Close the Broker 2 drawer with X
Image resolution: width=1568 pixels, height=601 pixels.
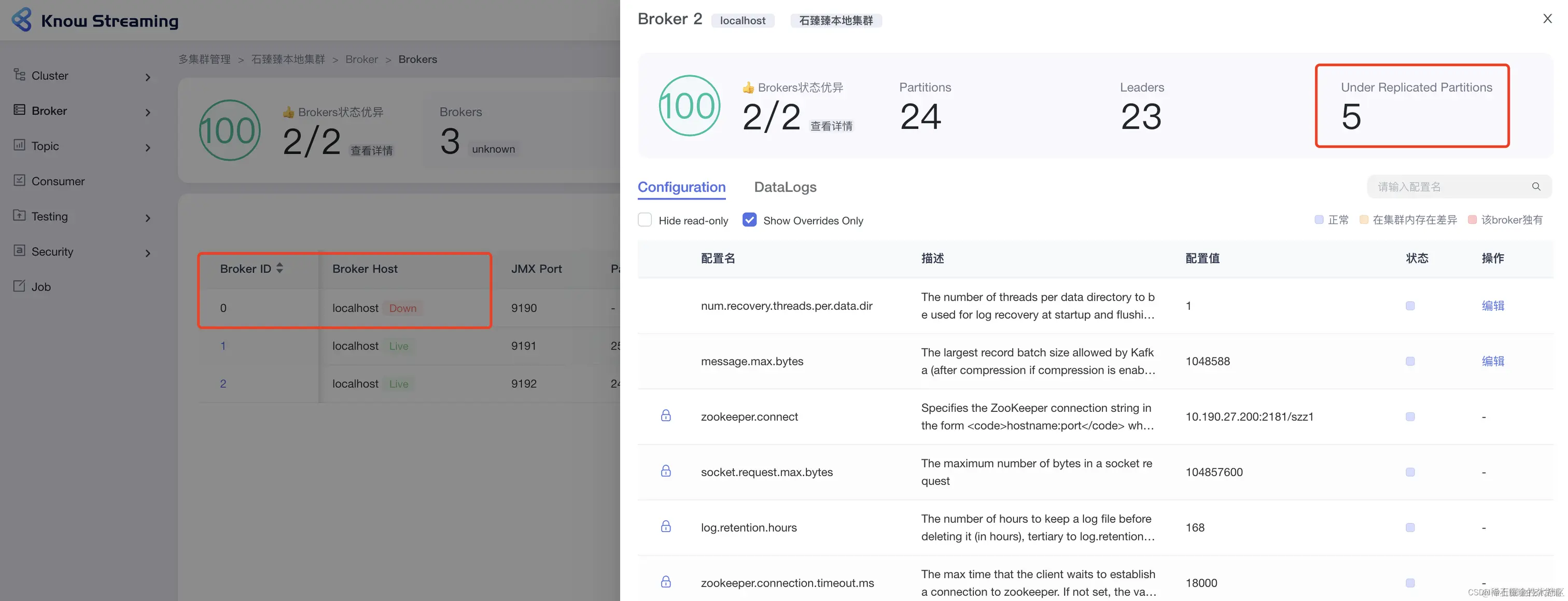[x=1547, y=19]
